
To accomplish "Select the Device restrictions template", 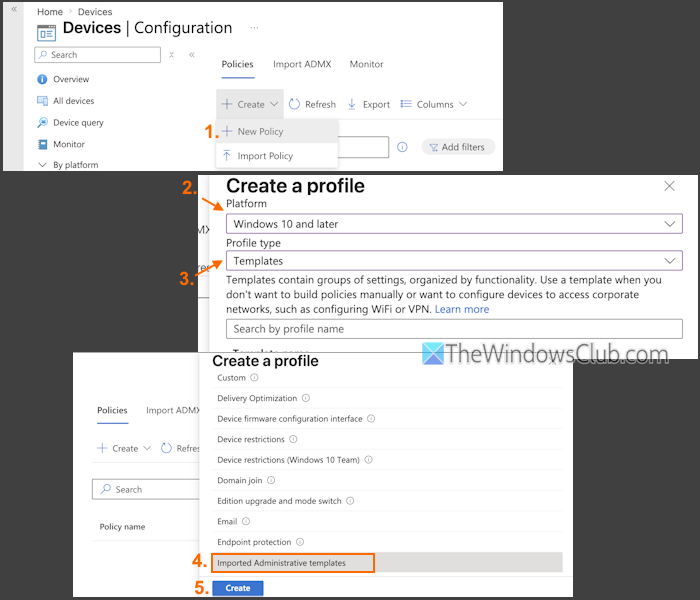I will pos(250,439).
